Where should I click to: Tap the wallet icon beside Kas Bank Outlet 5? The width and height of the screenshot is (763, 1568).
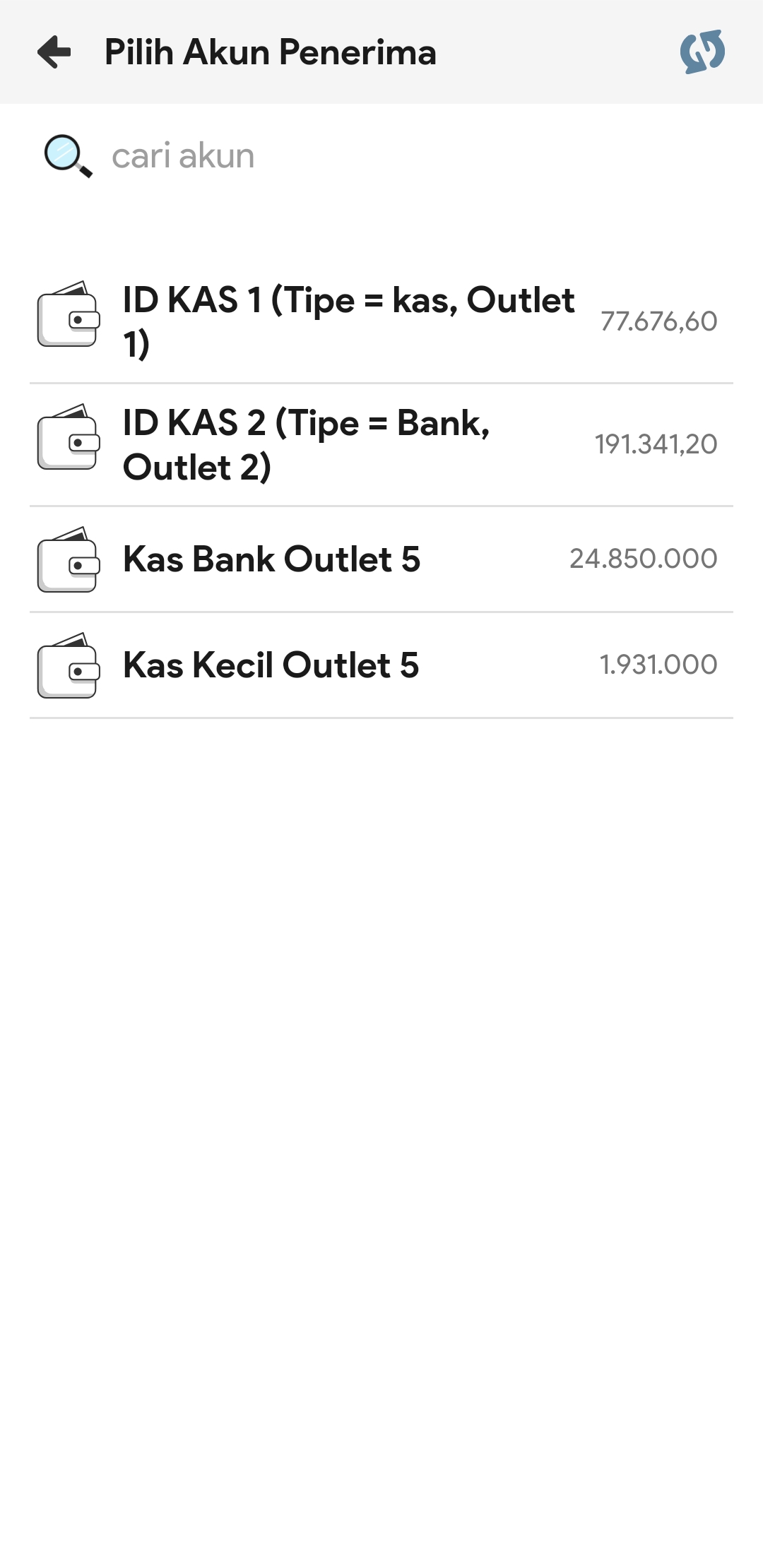click(68, 559)
